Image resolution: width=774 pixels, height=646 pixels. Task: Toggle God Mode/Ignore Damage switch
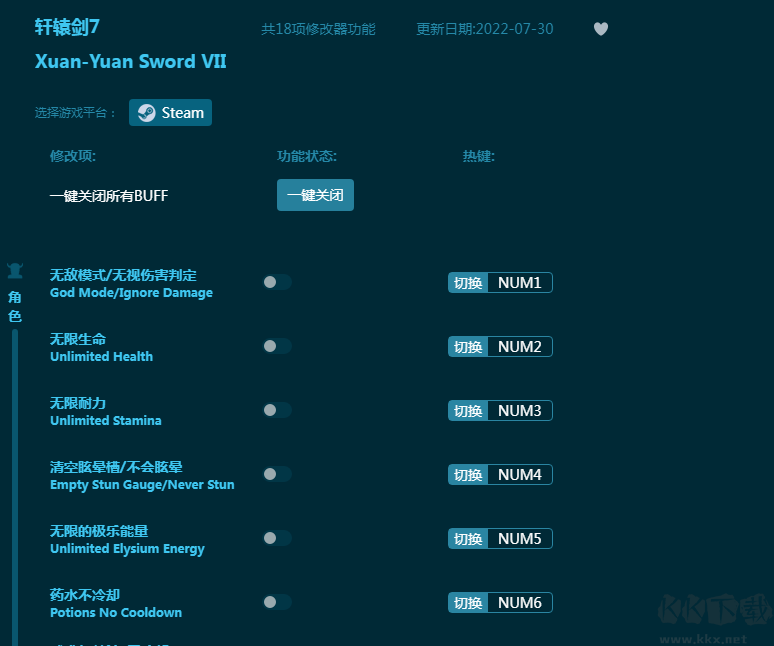(x=277, y=282)
